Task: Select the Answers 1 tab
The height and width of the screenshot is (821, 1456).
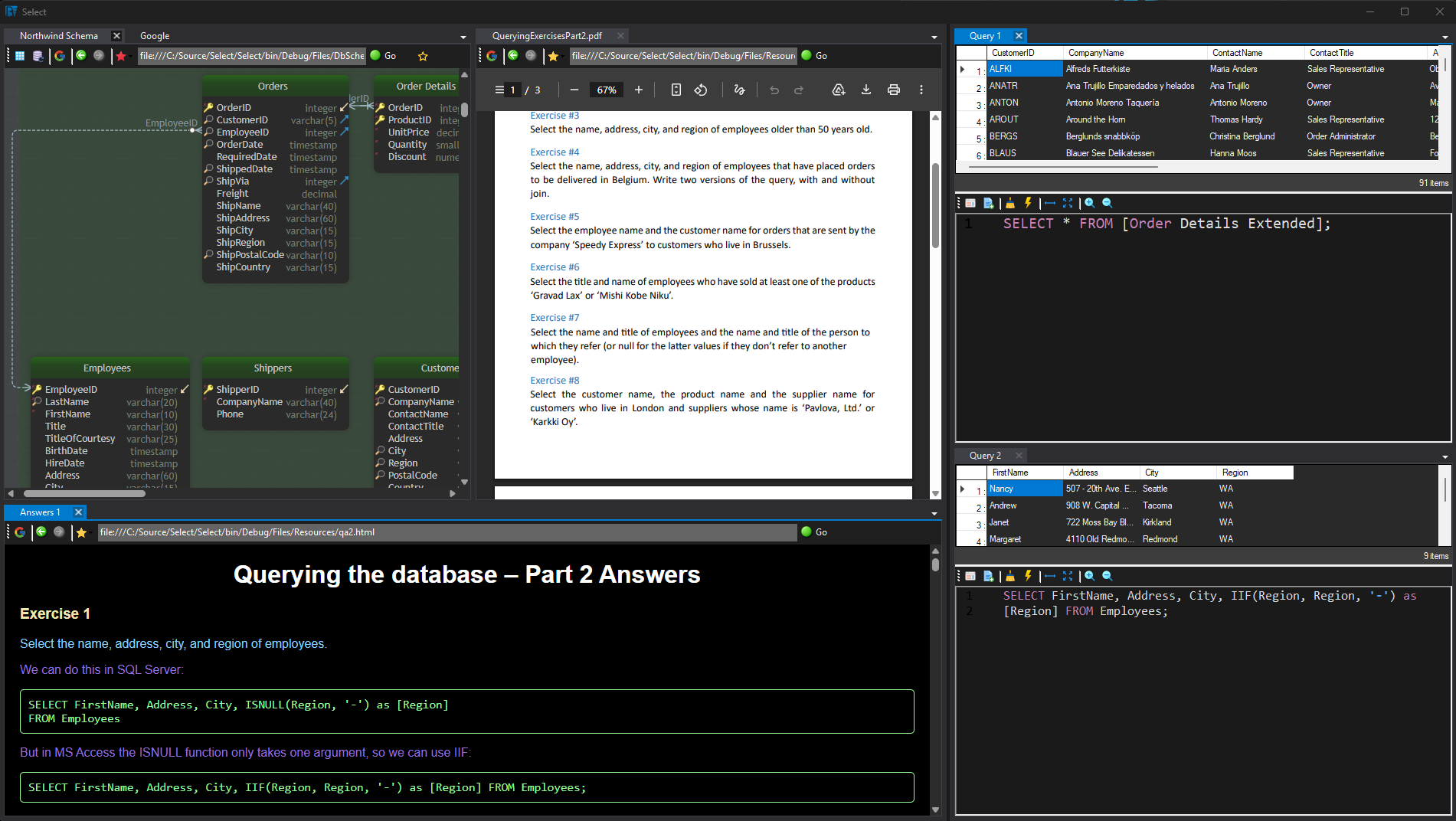Action: pos(40,512)
